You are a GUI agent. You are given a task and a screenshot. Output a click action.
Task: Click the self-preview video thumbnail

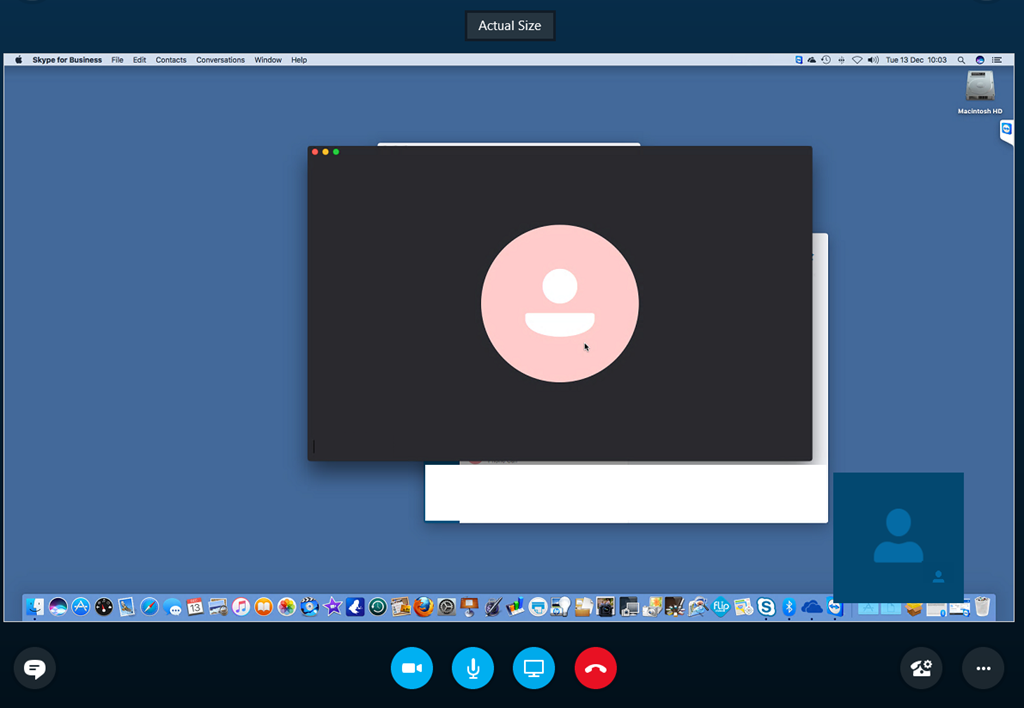pyautogui.click(x=898, y=537)
